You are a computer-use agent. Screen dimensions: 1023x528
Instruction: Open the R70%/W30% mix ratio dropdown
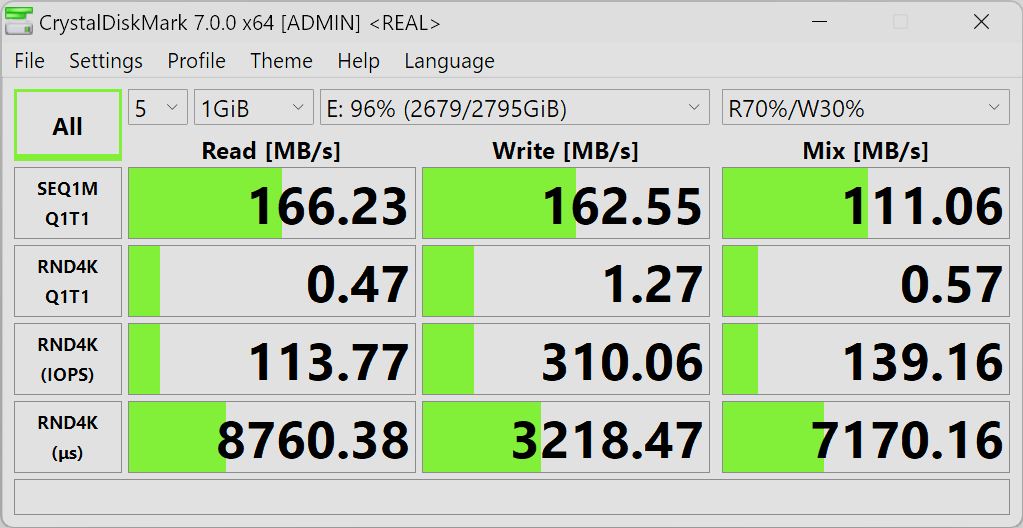(865, 107)
